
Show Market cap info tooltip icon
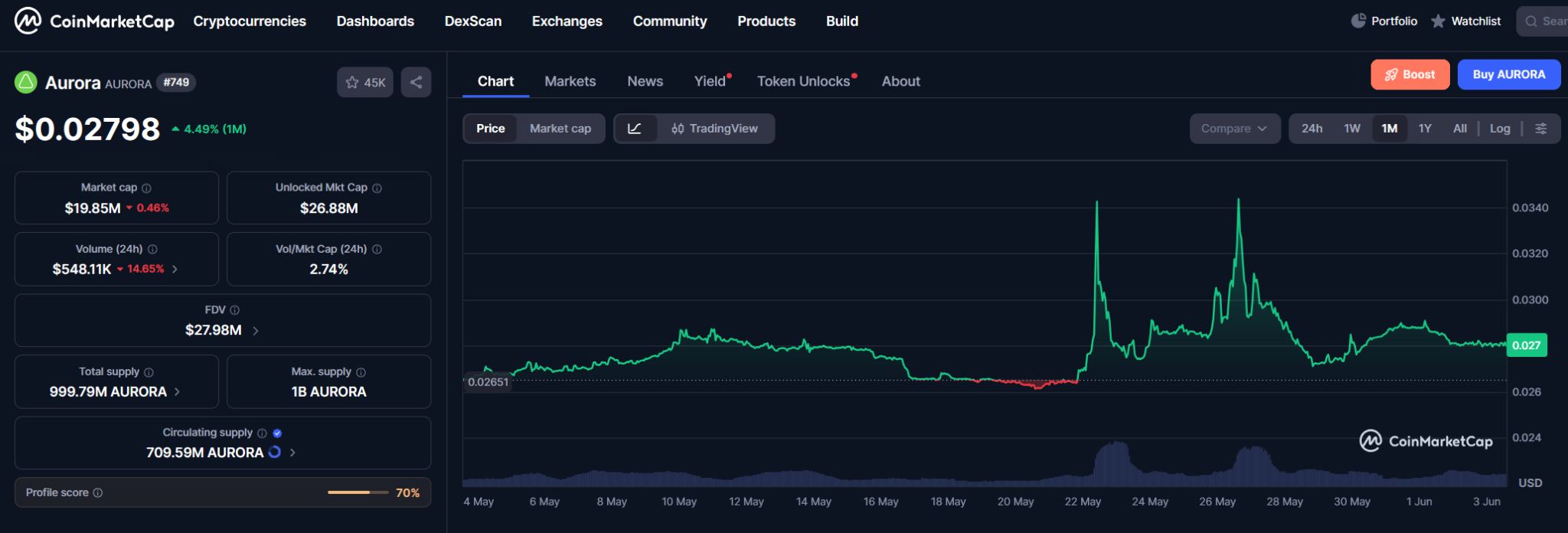tap(146, 188)
